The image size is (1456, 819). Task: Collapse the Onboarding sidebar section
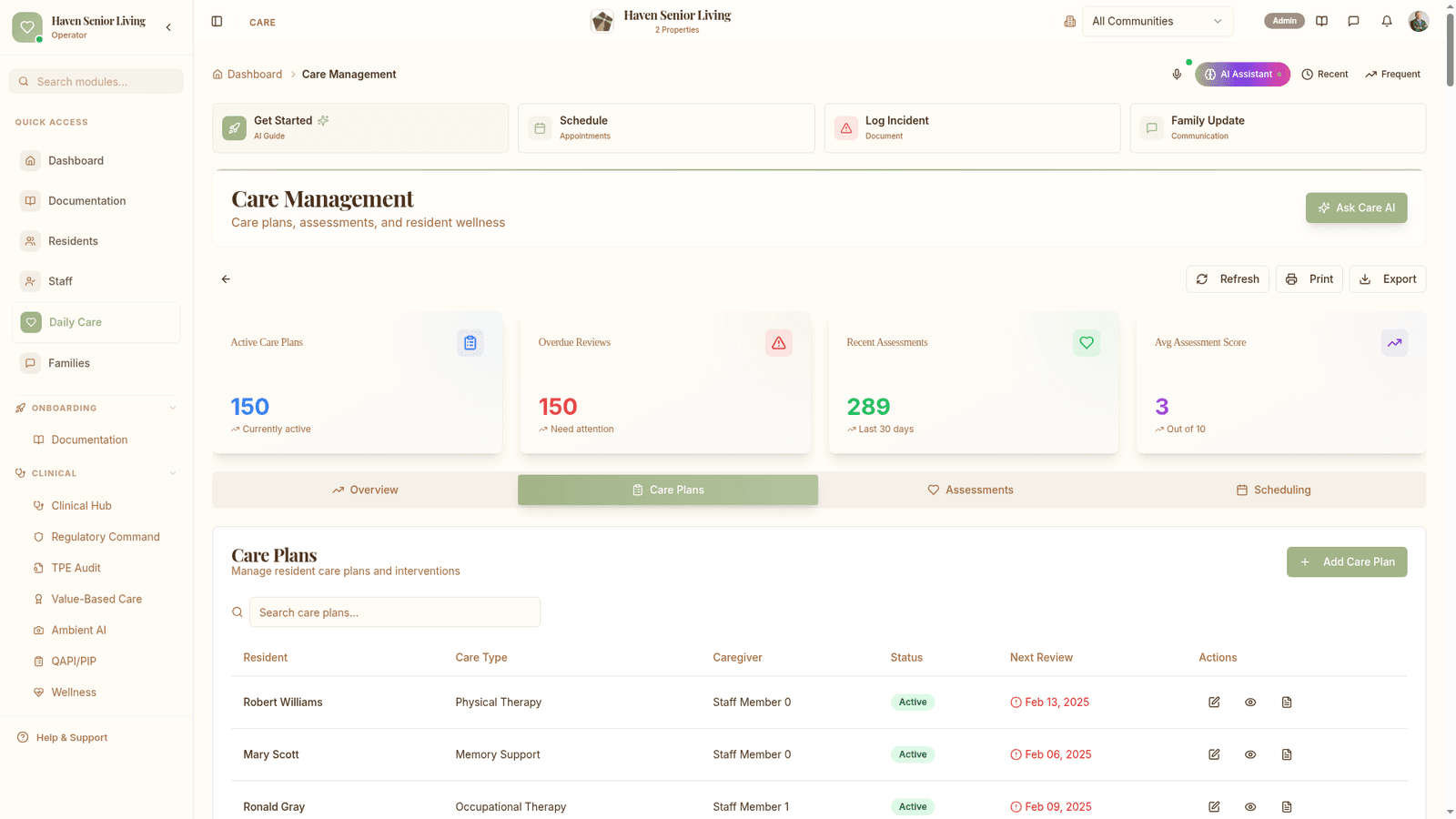click(173, 408)
